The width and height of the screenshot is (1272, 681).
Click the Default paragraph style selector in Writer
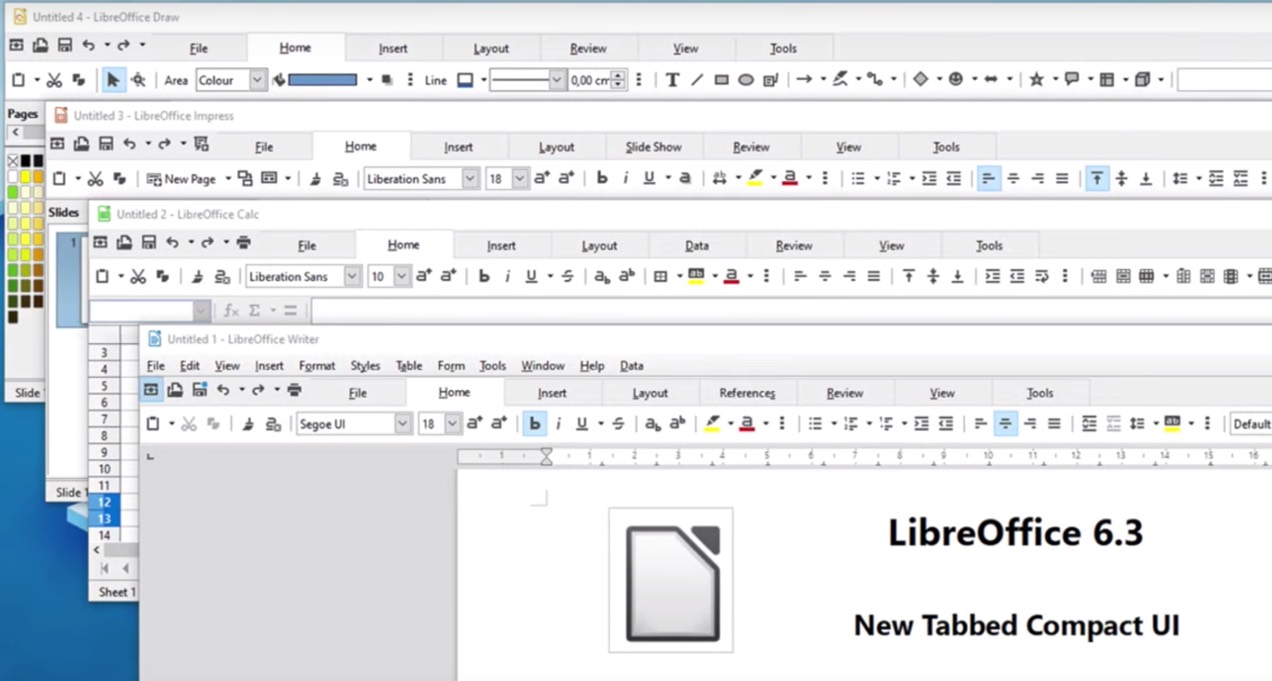1251,423
